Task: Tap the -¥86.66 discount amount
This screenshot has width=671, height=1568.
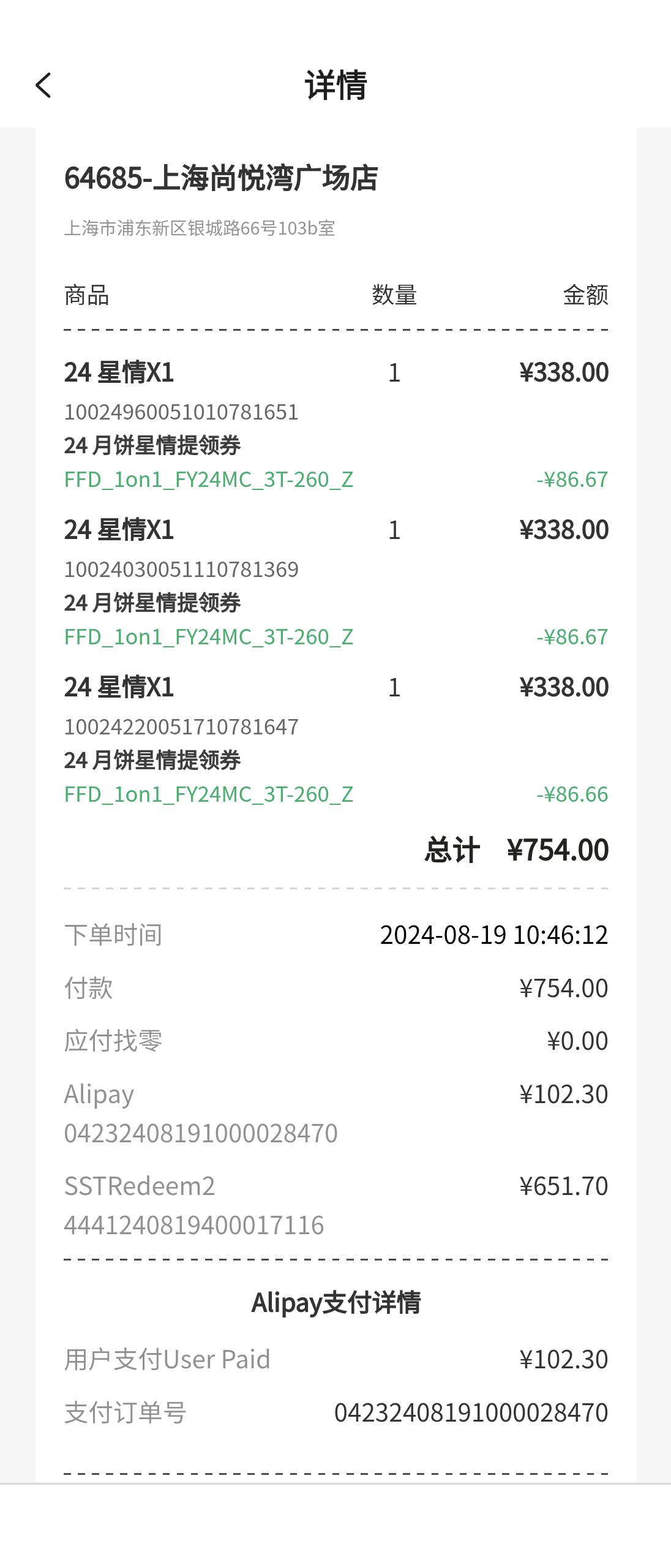Action: click(x=572, y=794)
